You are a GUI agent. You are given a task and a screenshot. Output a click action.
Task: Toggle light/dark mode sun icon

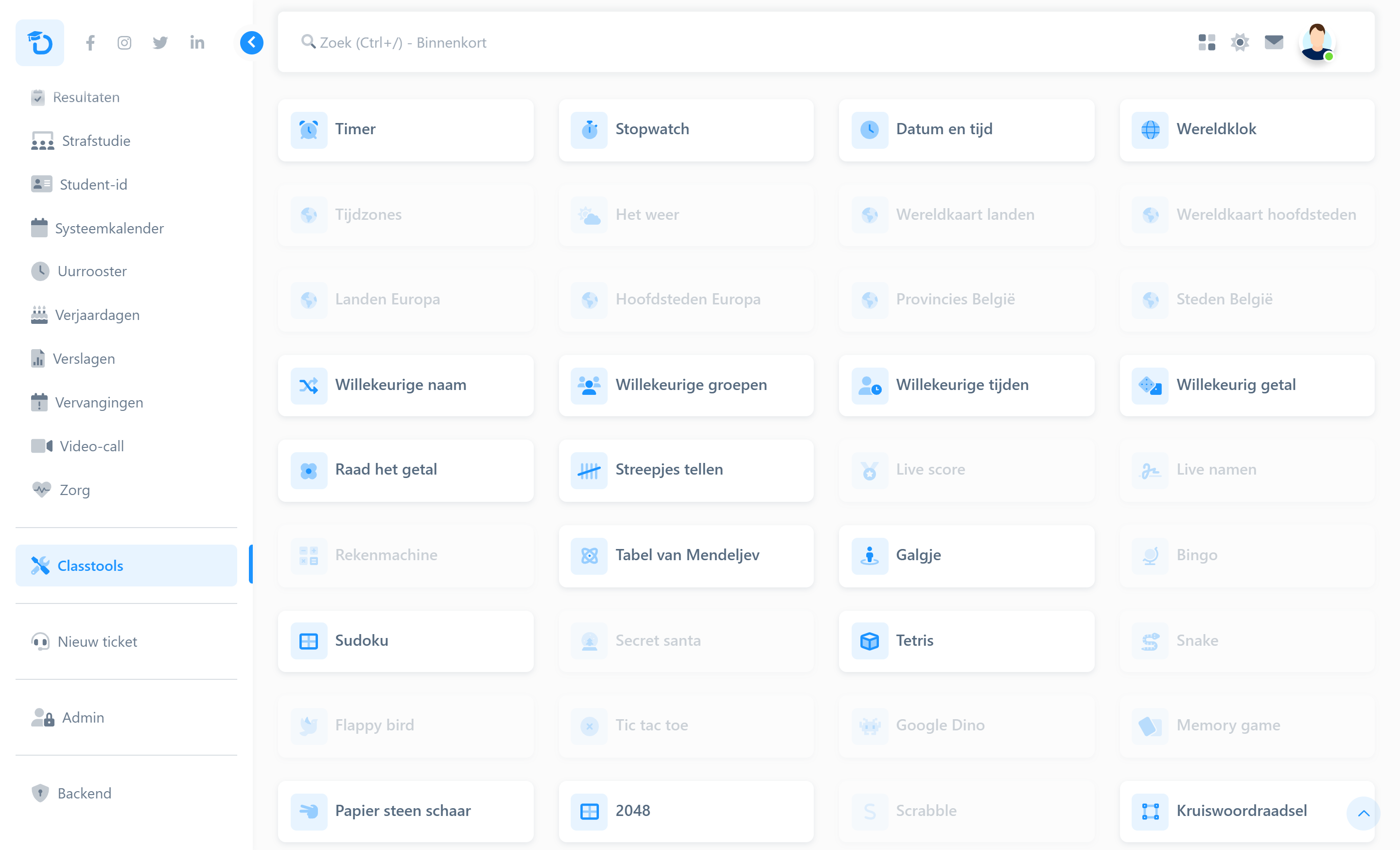click(x=1240, y=42)
